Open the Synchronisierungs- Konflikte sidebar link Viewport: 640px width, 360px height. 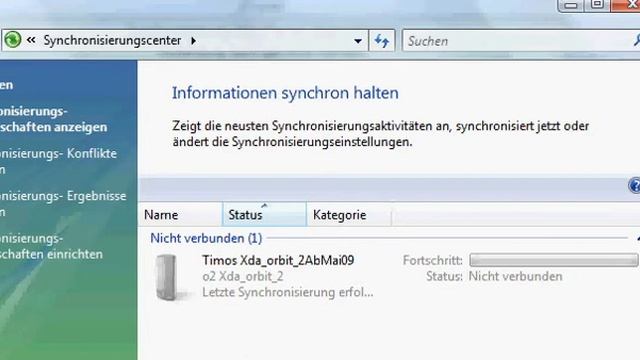[x=58, y=161]
